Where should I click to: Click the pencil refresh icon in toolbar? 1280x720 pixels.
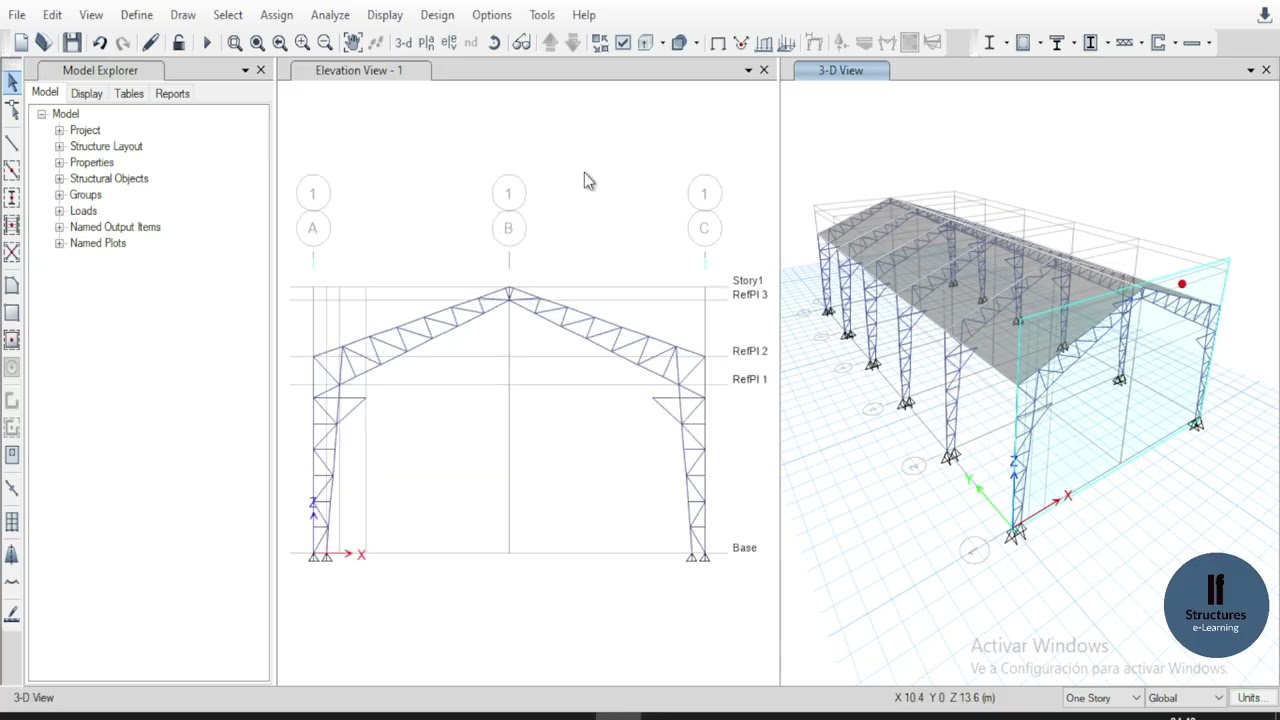click(x=151, y=42)
